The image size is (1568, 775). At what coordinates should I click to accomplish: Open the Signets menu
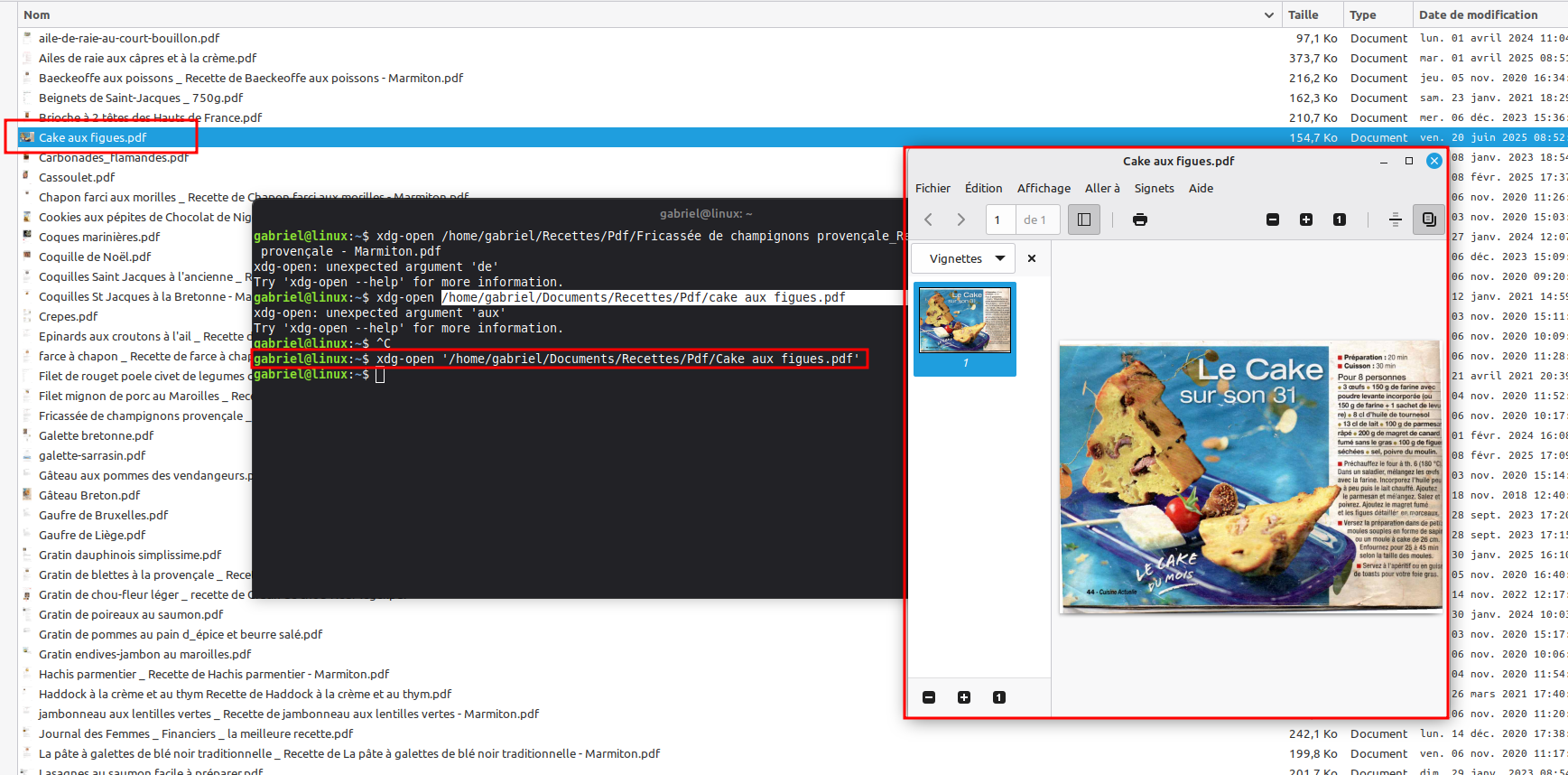(x=1154, y=188)
